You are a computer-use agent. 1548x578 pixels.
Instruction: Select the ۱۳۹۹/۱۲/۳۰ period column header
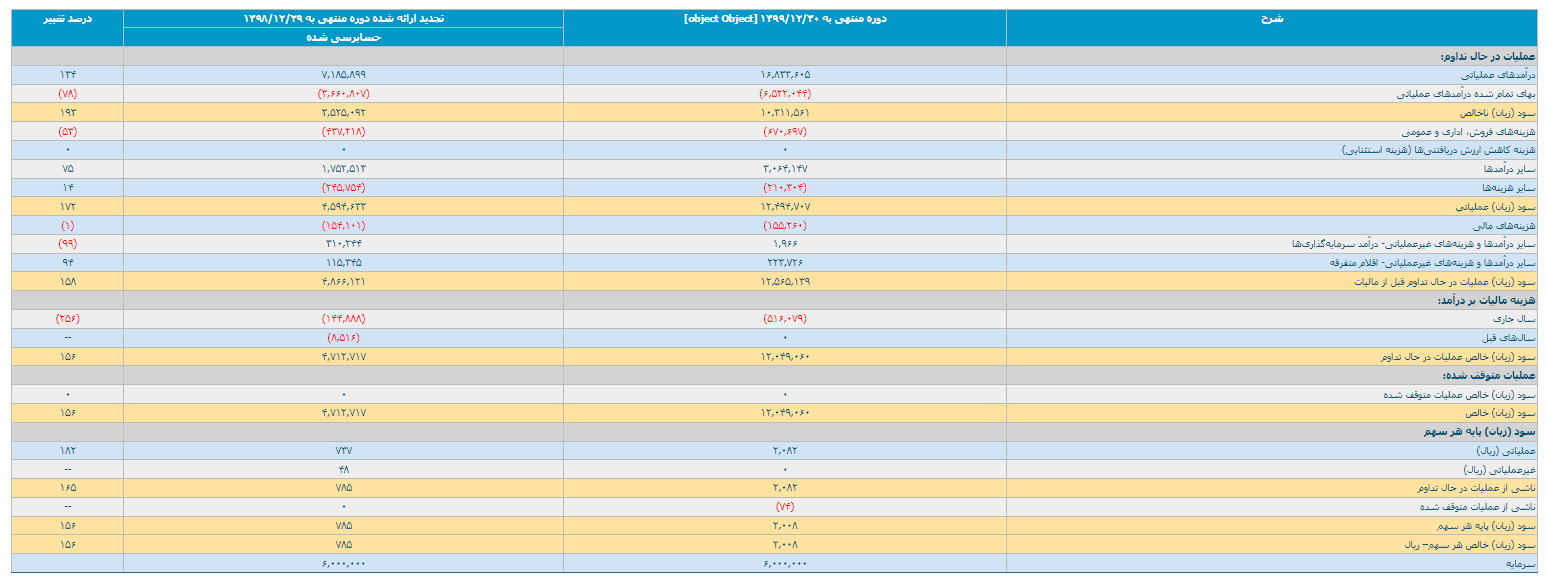click(x=784, y=18)
